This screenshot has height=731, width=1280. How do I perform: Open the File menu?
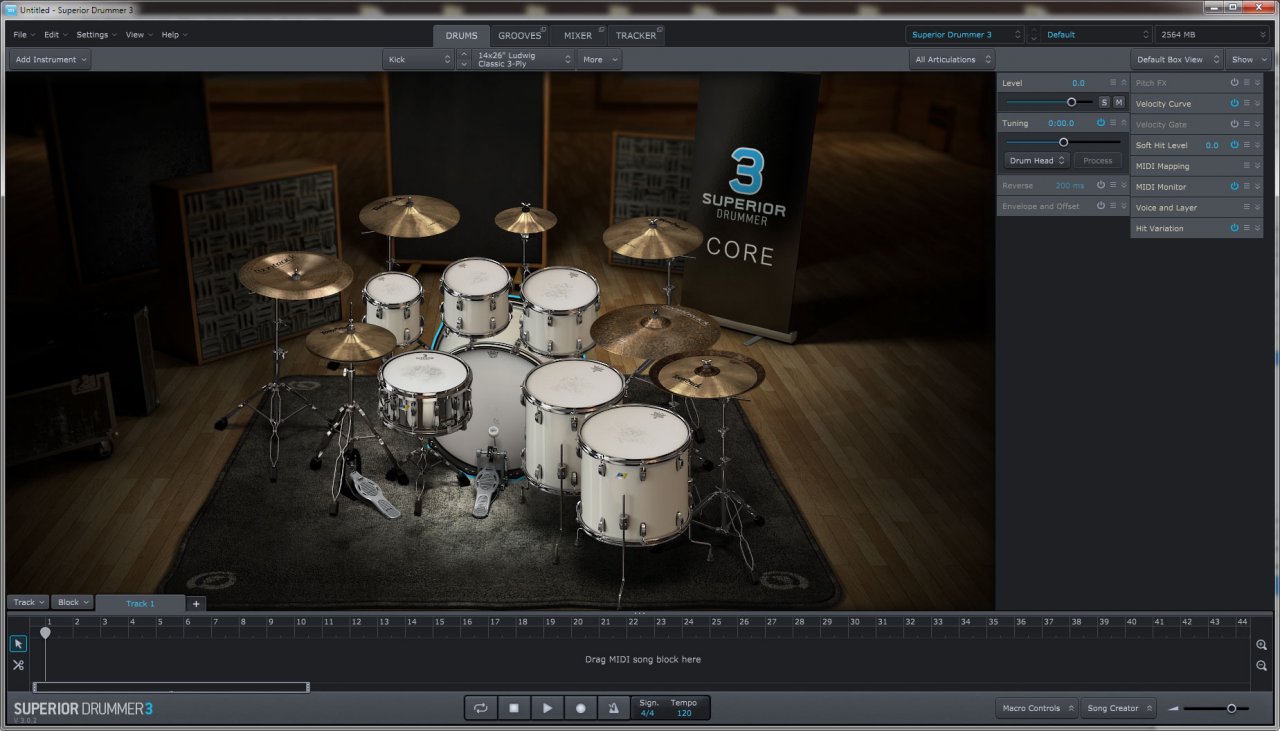[23, 35]
